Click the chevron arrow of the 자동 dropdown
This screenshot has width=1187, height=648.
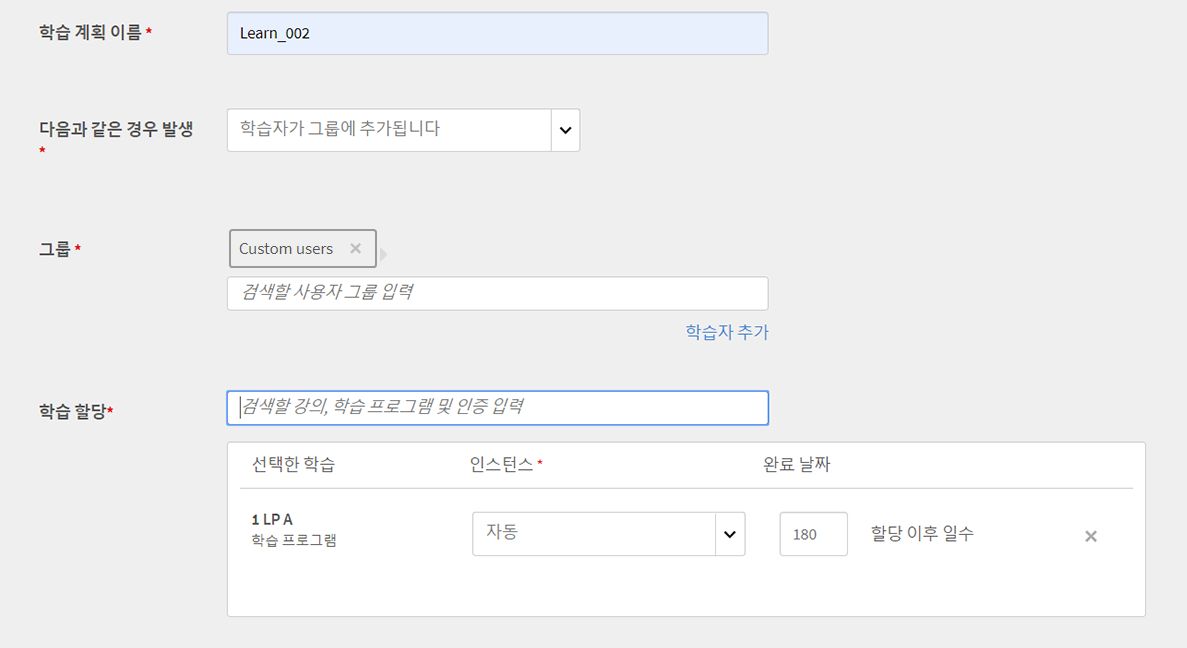click(730, 534)
